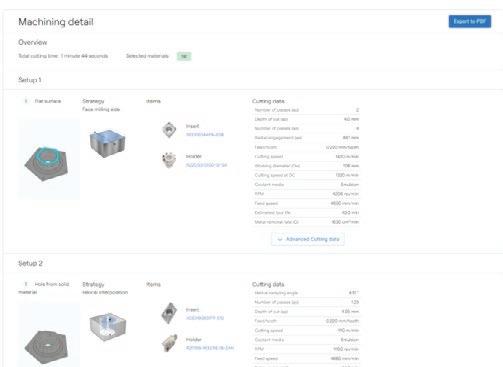The image size is (503, 367).
Task: Expand Advanced Cutting data in Setup 1
Action: tap(308, 239)
